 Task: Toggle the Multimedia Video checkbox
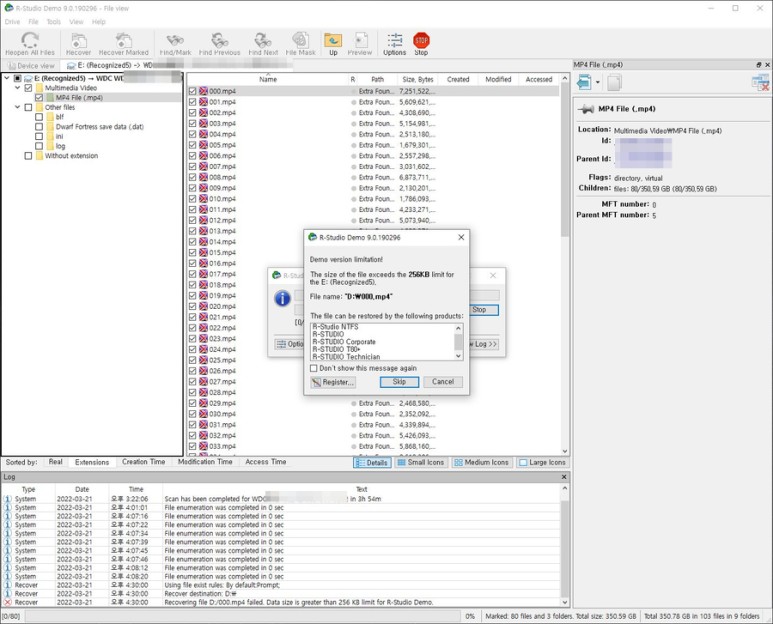coord(28,88)
